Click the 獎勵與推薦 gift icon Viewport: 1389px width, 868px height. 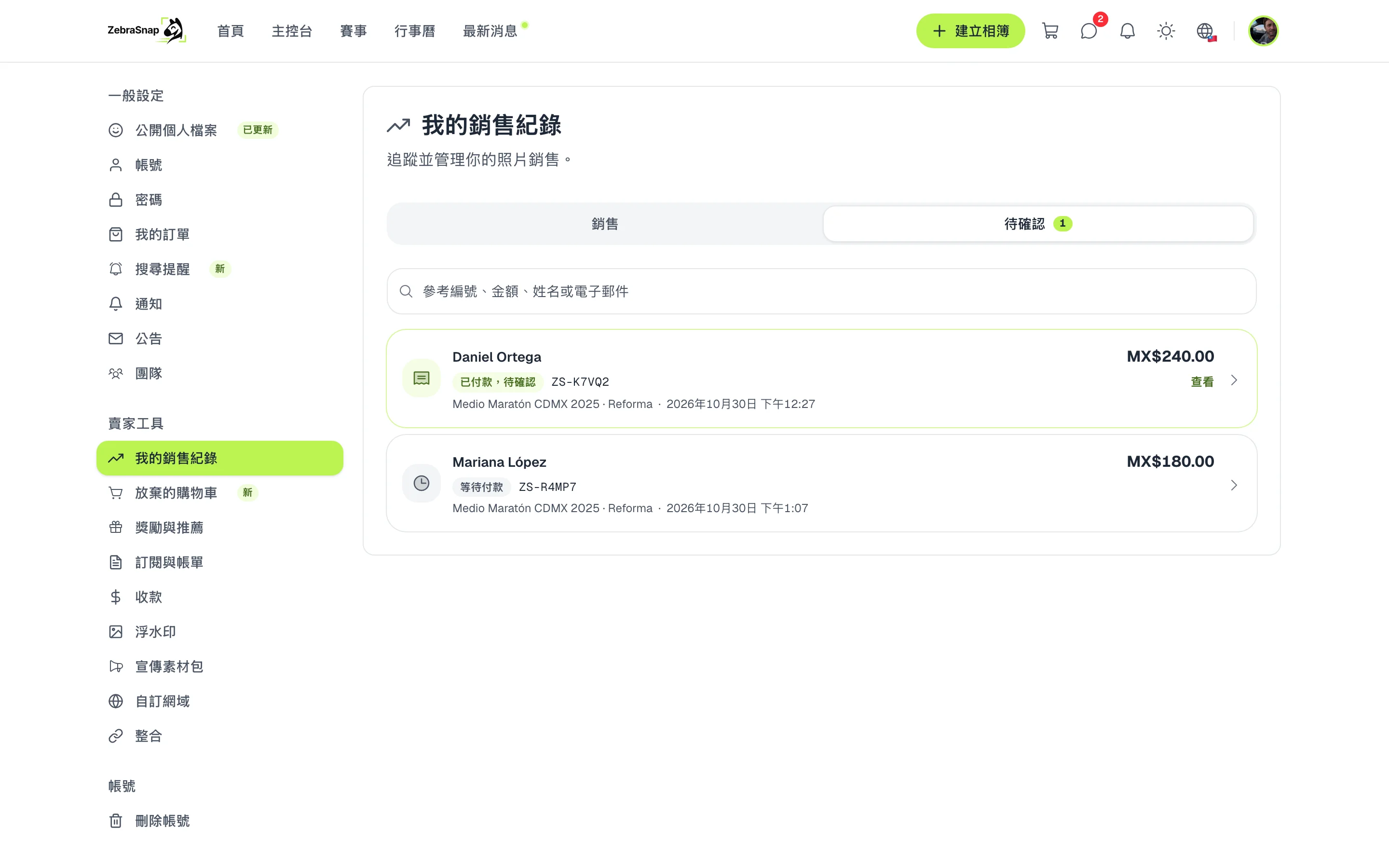coord(116,528)
